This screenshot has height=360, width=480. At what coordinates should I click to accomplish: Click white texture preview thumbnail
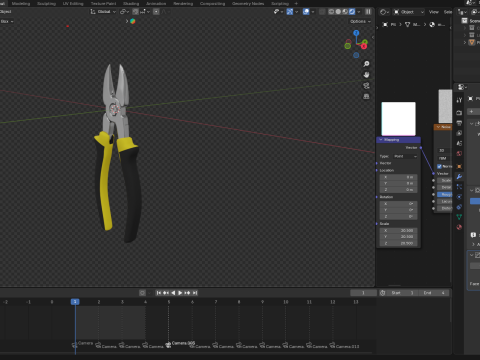tap(398, 119)
